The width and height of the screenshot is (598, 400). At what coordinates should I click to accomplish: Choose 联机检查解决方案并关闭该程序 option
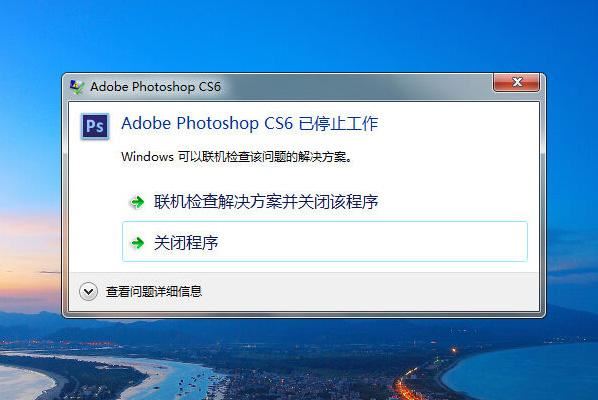pyautogui.click(x=266, y=202)
